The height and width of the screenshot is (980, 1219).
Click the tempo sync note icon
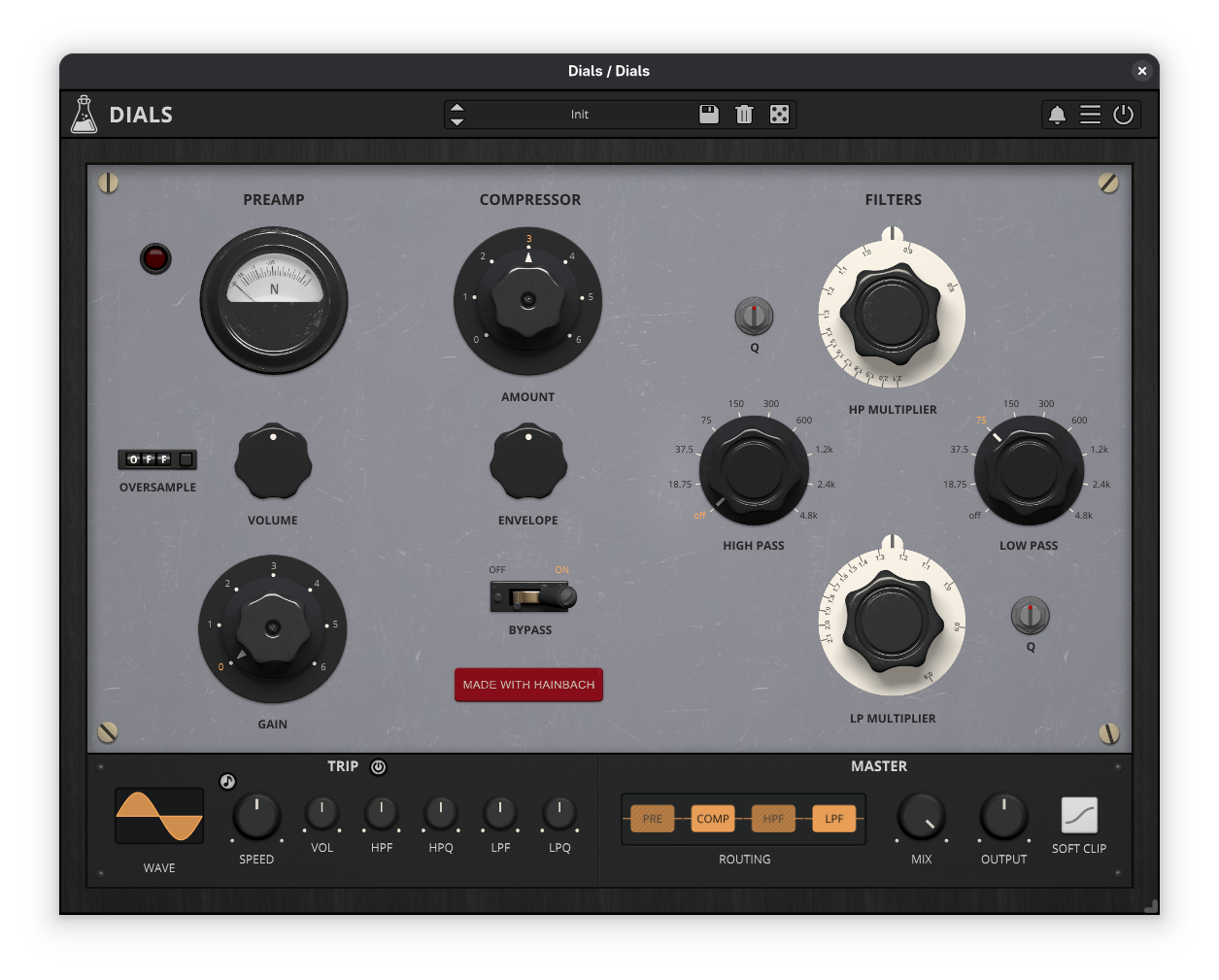(x=227, y=781)
